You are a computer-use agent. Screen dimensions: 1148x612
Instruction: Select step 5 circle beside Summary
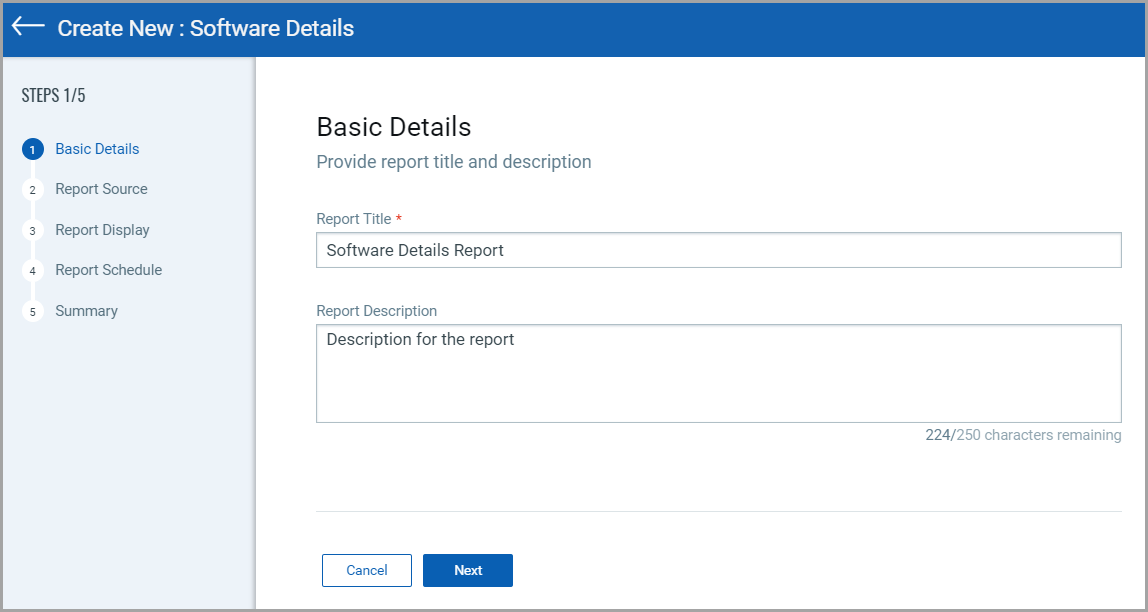(x=32, y=311)
